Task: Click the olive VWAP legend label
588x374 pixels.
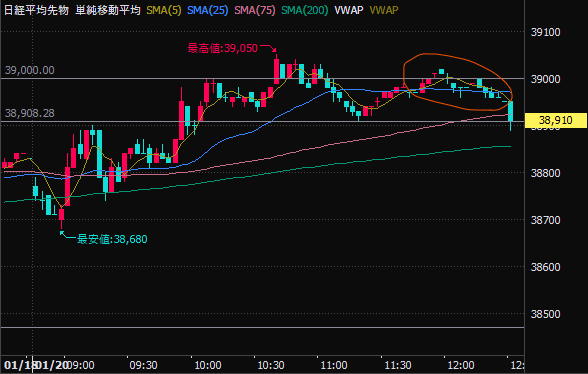Action: [384, 10]
